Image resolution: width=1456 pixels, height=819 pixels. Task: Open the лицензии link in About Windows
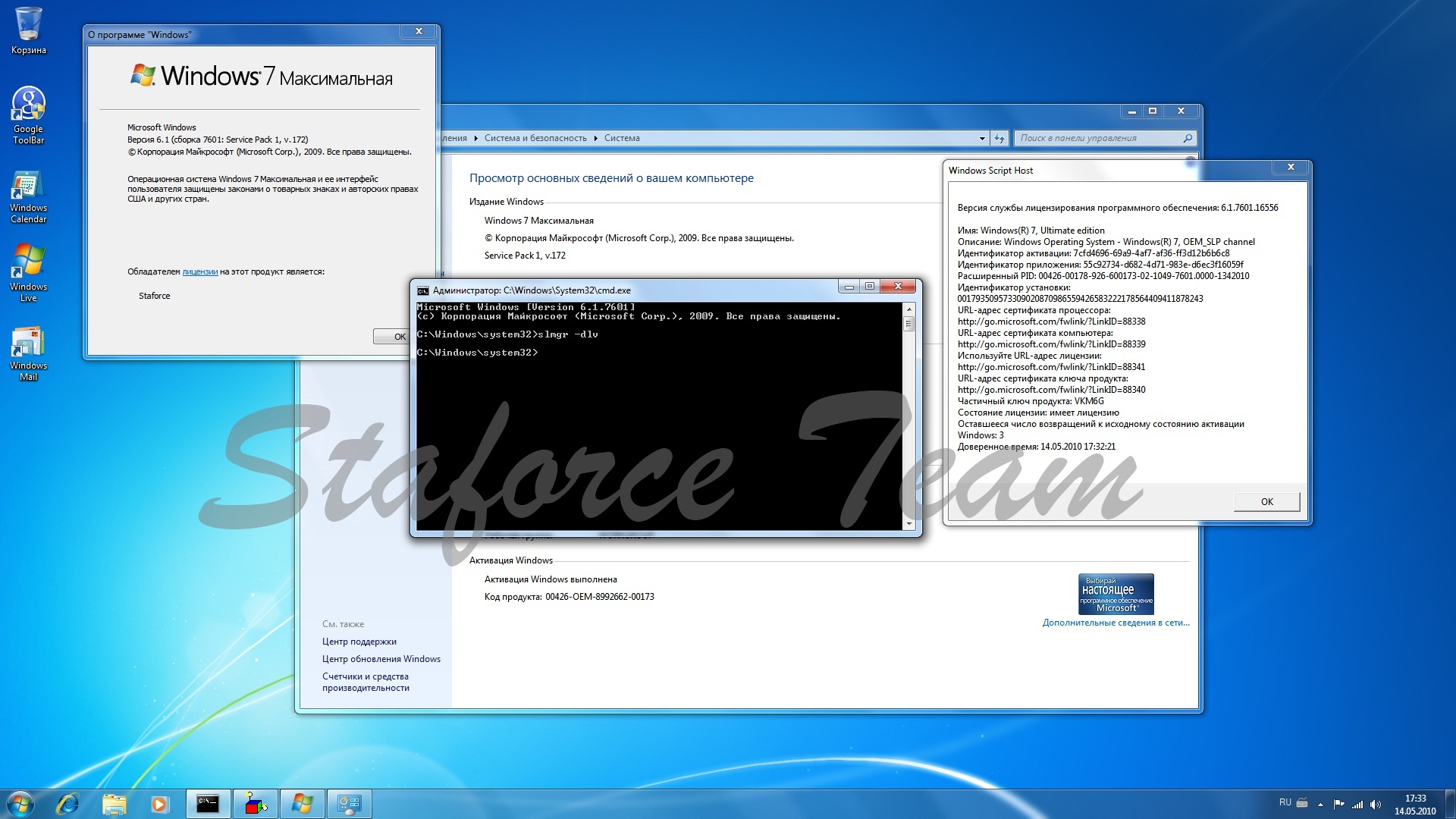[200, 271]
